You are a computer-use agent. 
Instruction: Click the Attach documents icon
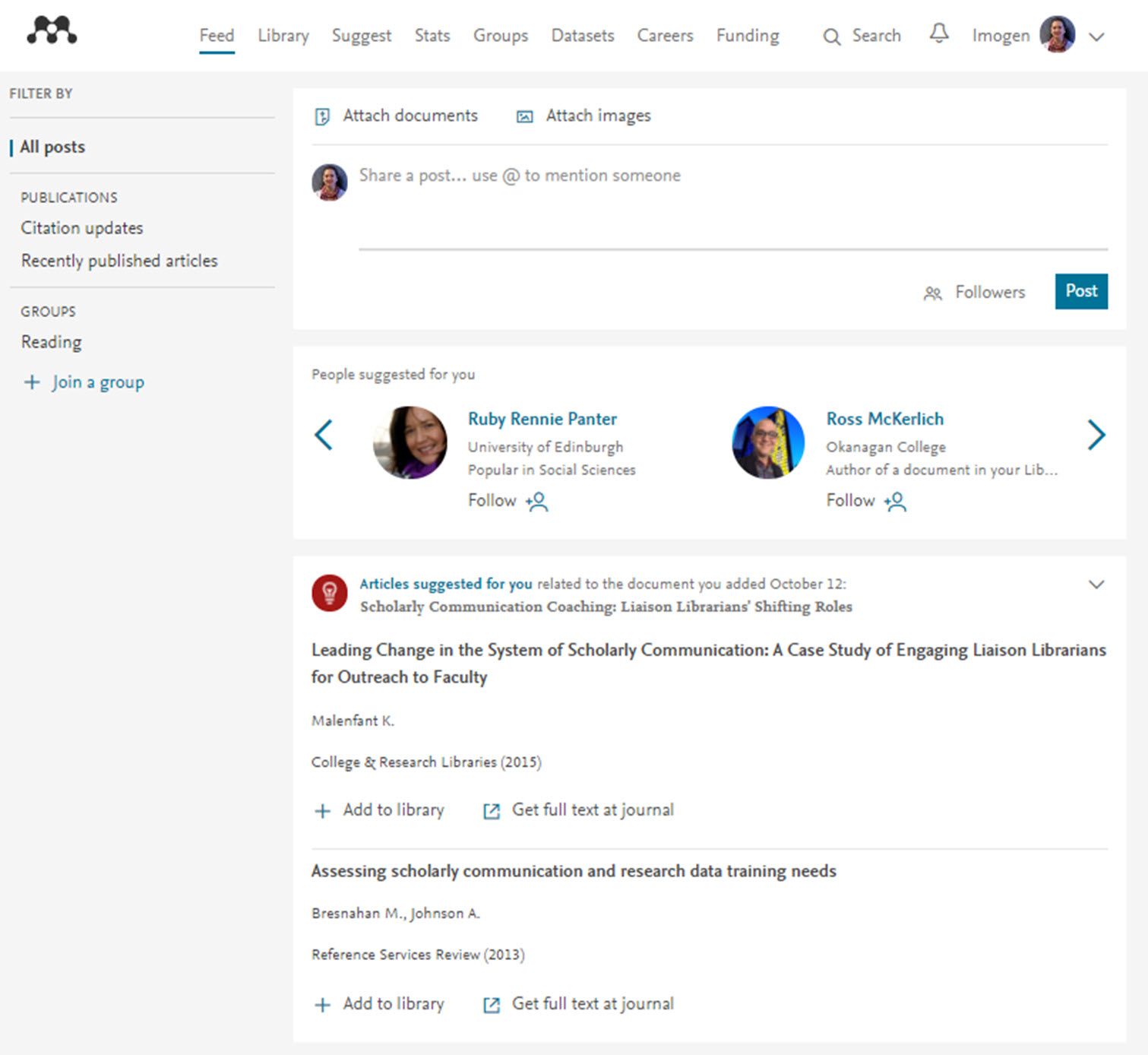pyautogui.click(x=322, y=116)
